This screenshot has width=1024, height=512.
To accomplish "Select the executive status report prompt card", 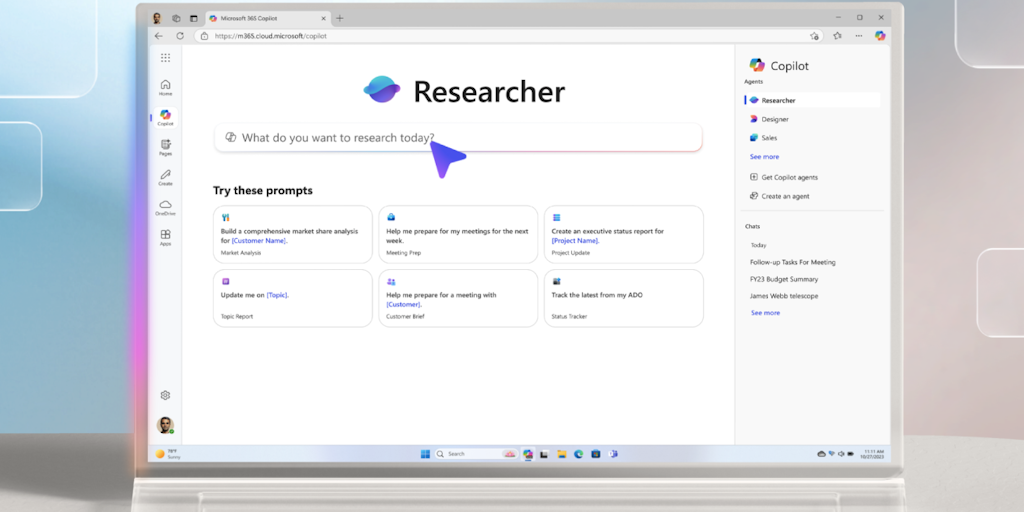I will 624,234.
